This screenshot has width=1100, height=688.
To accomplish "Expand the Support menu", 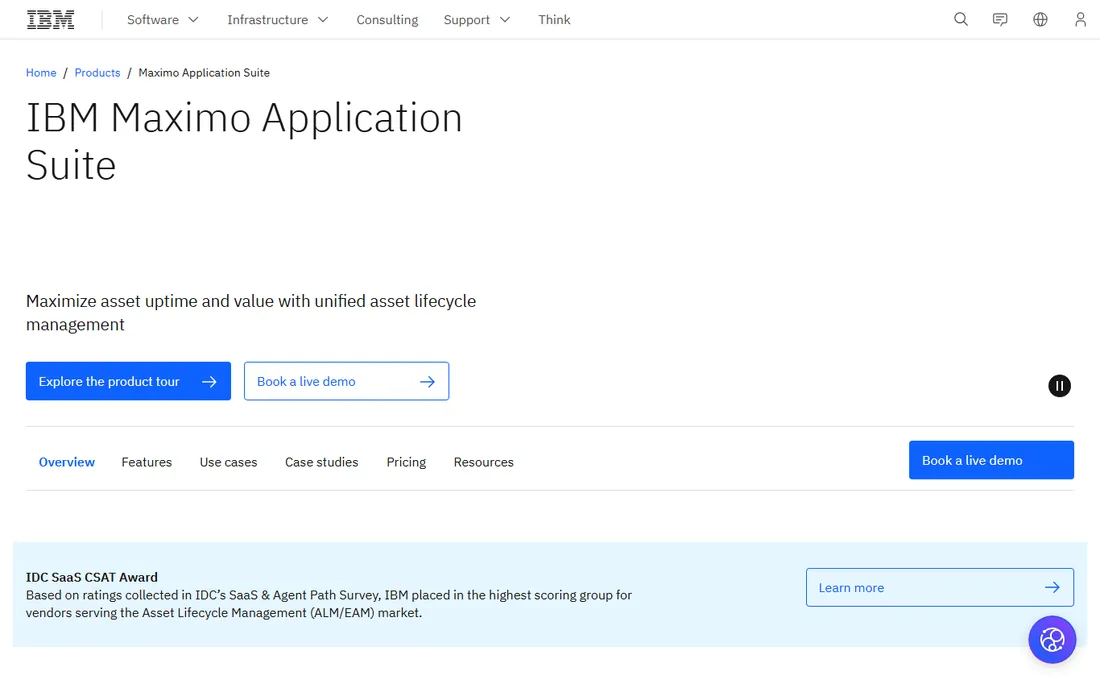I will 477,20.
